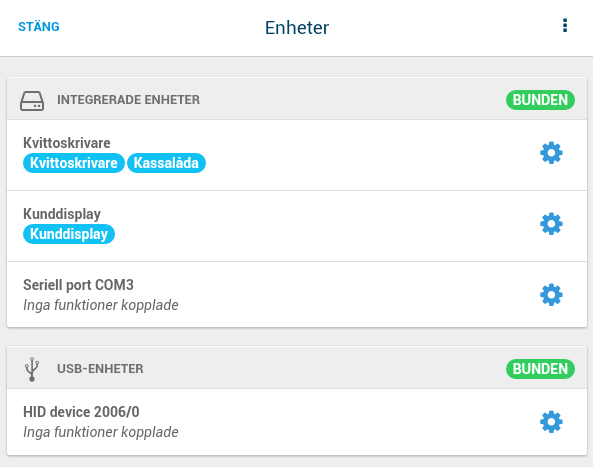Open settings gear for Kunddisplay device
The image size is (593, 467).
pos(551,224)
